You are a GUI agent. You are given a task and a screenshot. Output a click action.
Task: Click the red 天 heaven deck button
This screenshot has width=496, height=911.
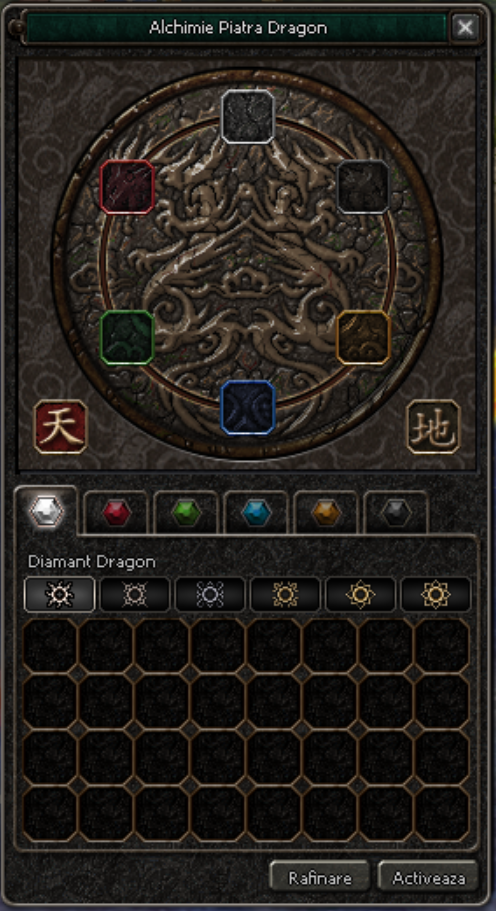pyautogui.click(x=60, y=427)
